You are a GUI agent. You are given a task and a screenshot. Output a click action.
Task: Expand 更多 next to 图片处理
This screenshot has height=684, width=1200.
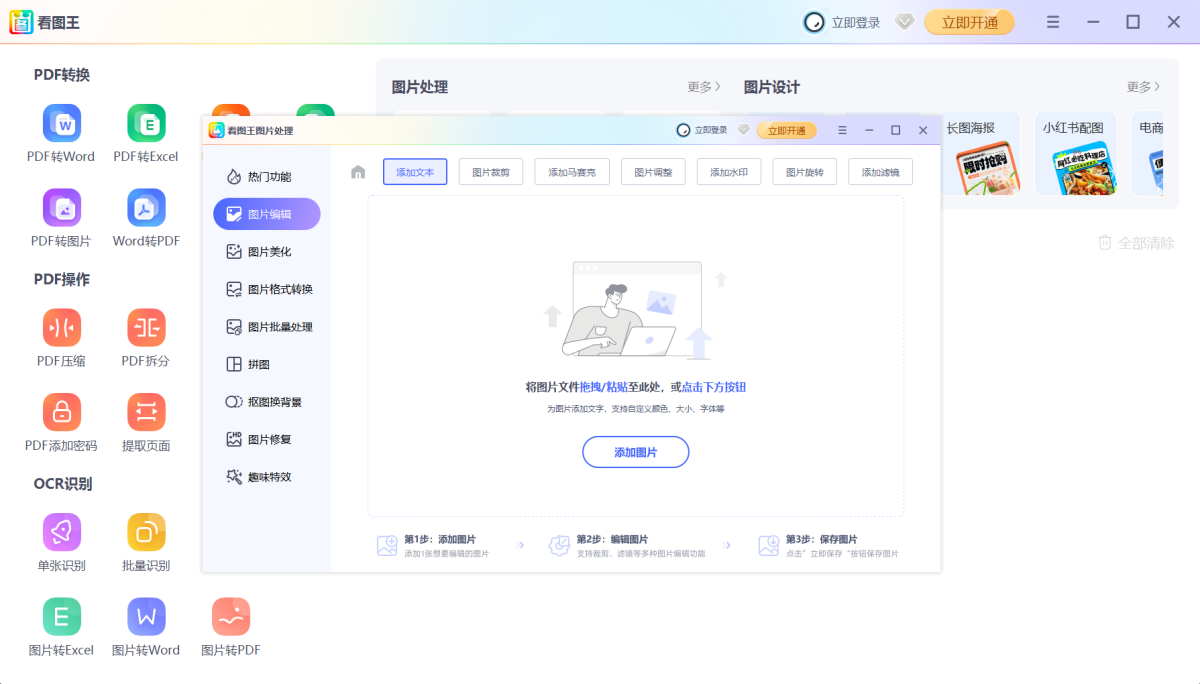704,87
